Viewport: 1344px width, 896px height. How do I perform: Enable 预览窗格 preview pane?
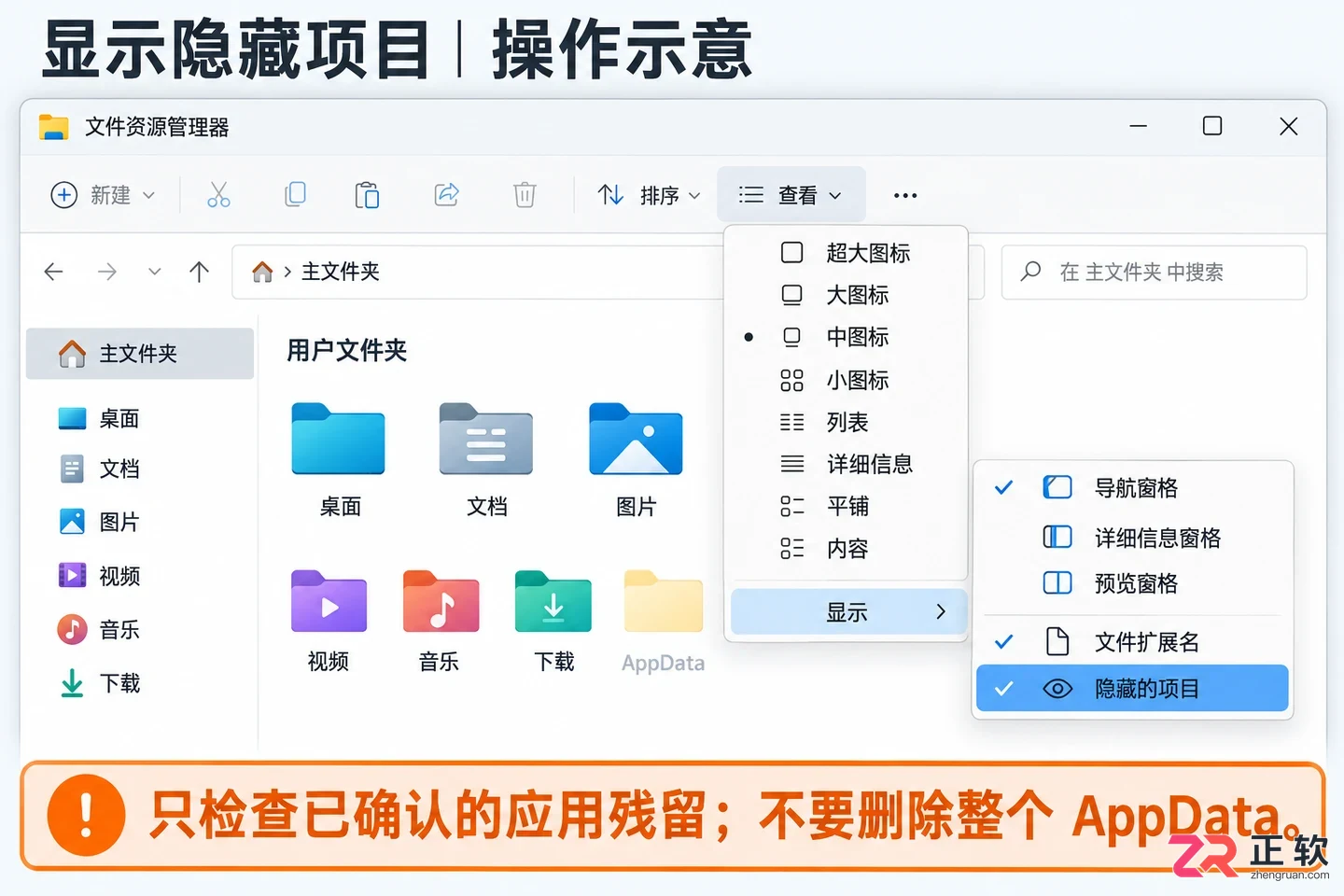[1133, 583]
